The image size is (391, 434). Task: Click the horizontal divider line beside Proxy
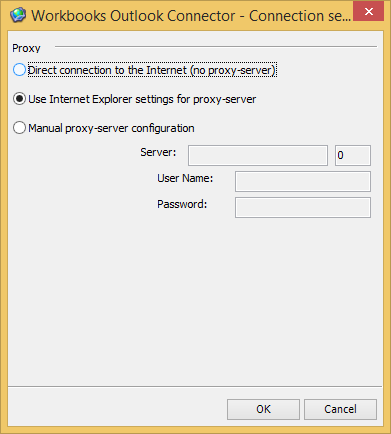(216, 46)
